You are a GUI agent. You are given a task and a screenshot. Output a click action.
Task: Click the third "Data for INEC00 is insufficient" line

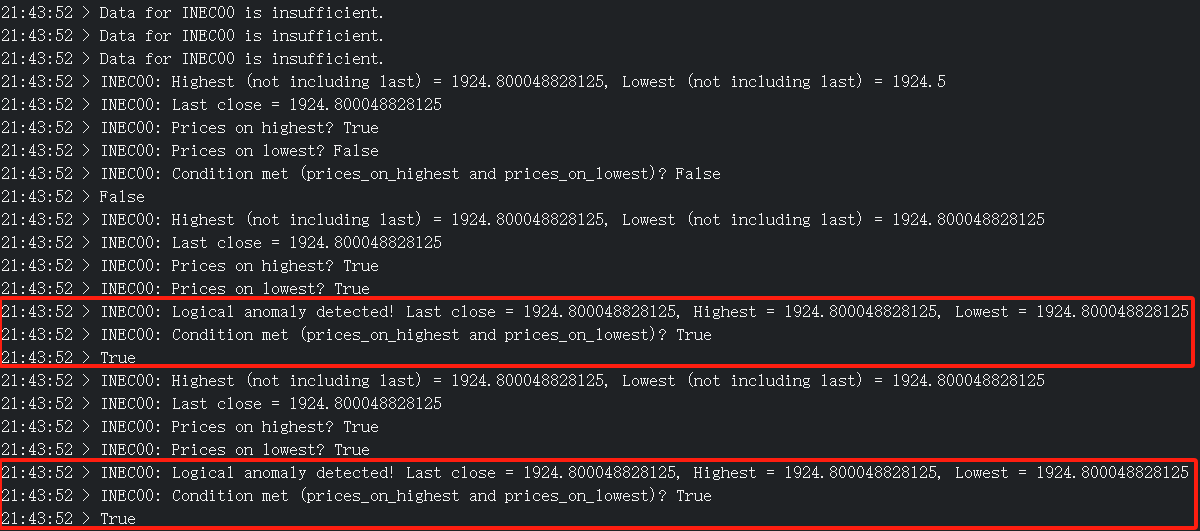193,59
